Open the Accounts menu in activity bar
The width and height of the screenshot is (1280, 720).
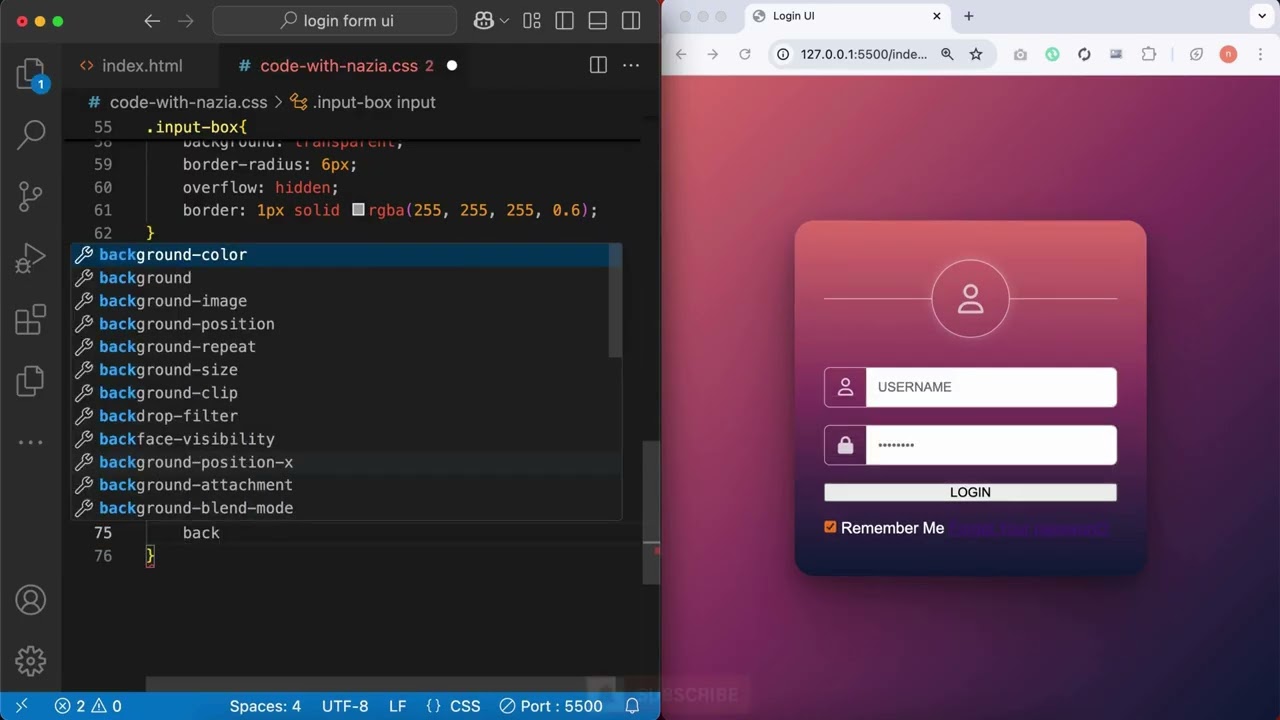31,600
